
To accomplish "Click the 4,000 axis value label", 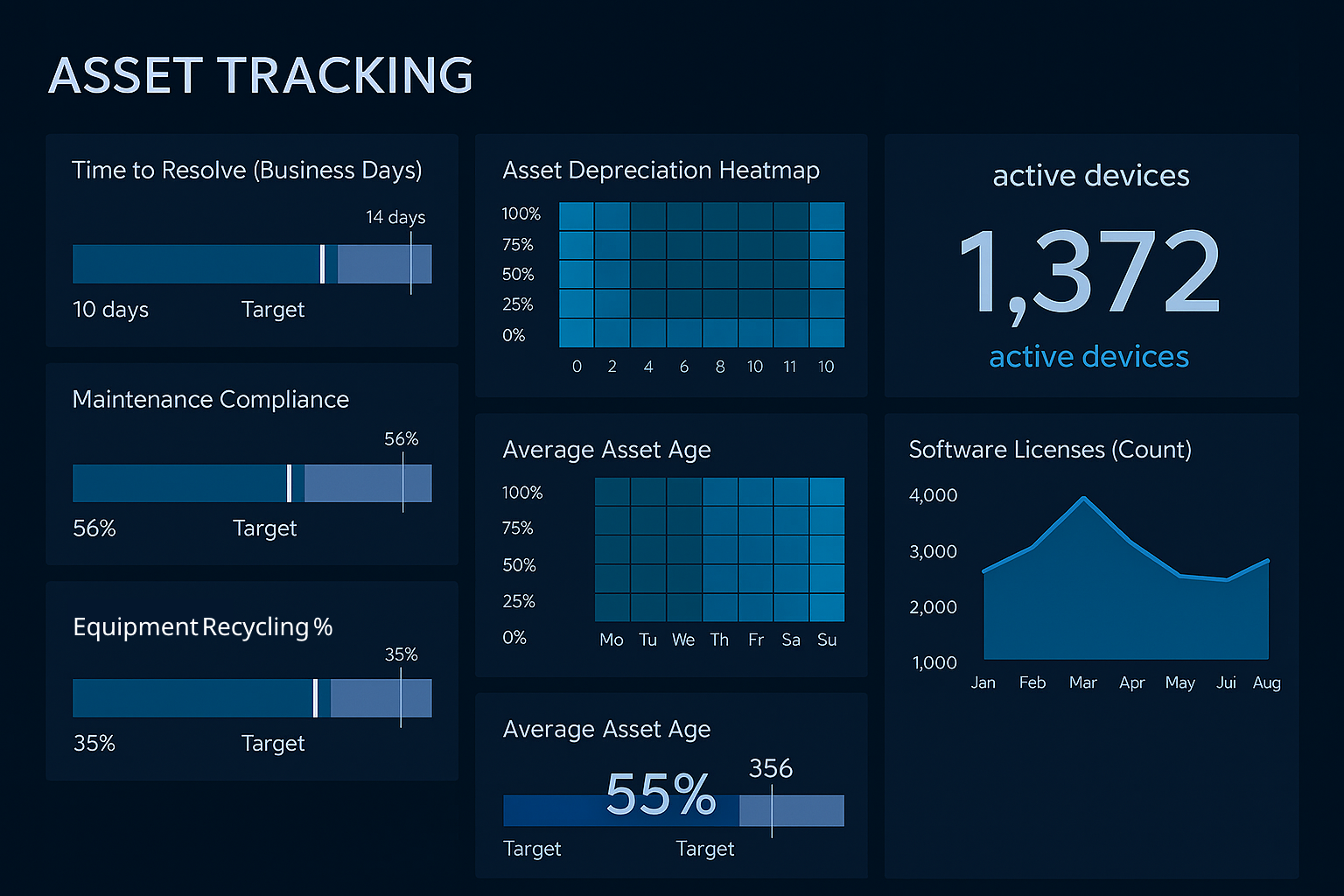I will 933,494.
